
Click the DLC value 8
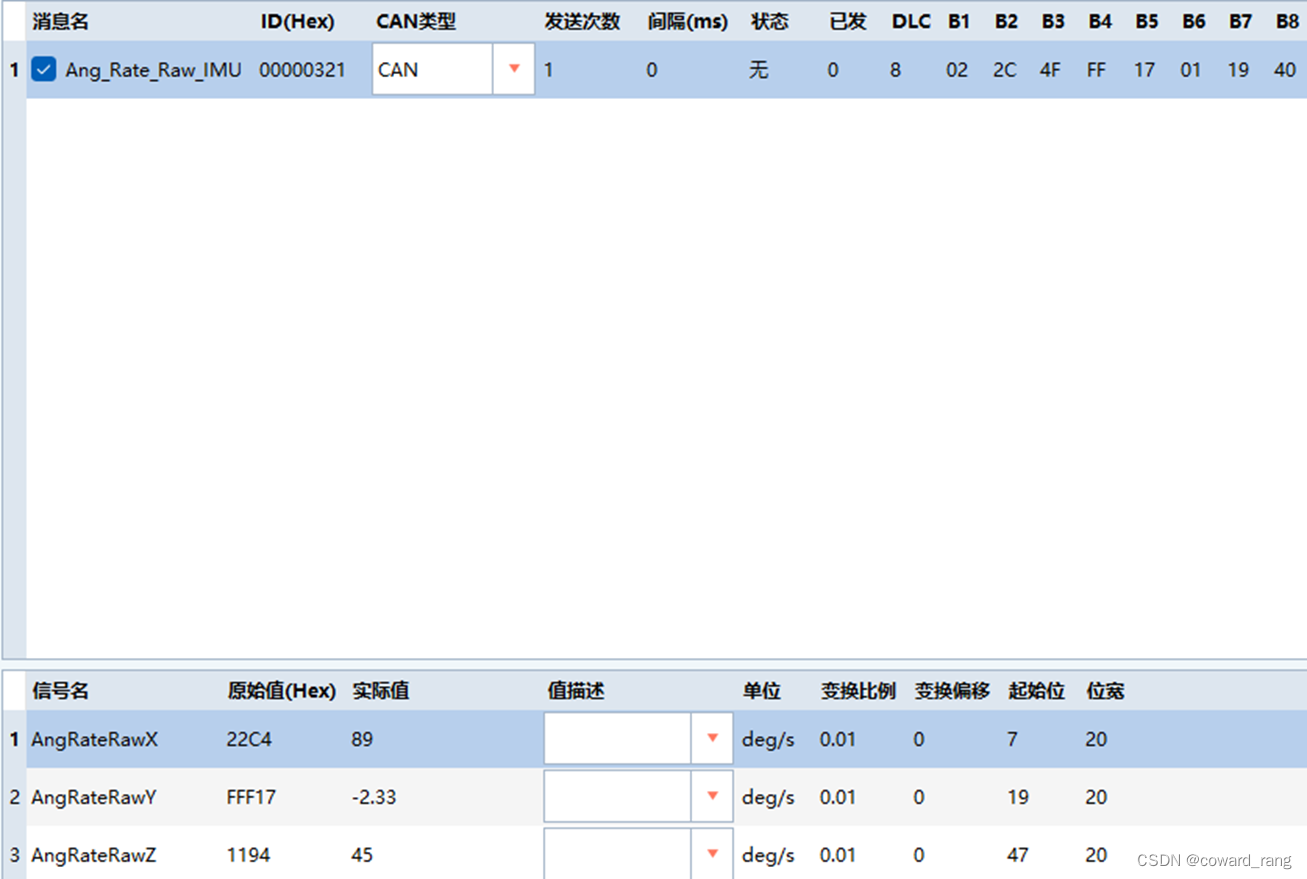coord(895,70)
